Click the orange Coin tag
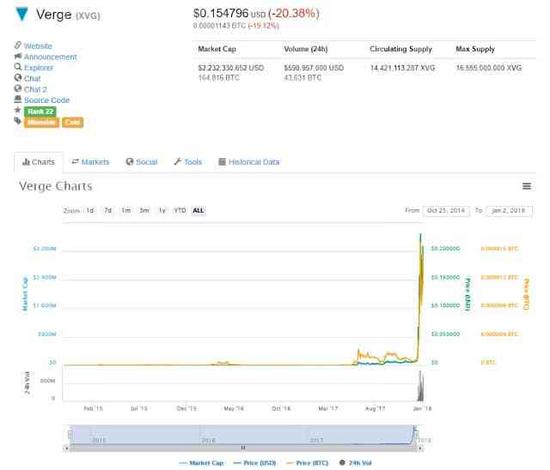This screenshot has height=470, width=550. pos(73,122)
